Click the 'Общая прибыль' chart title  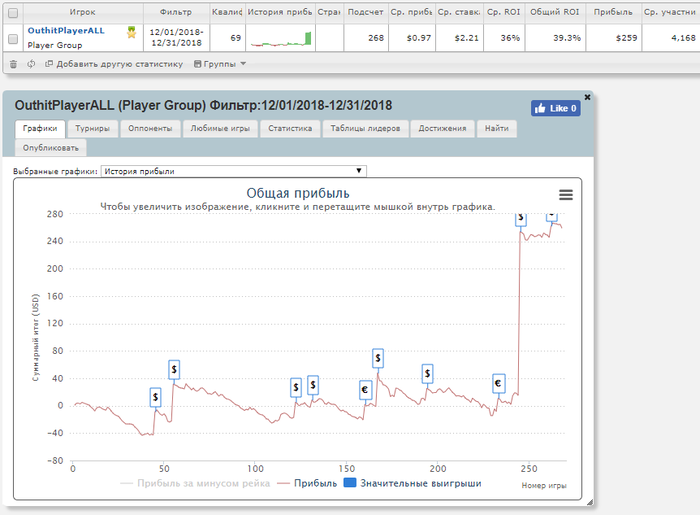pyautogui.click(x=298, y=193)
